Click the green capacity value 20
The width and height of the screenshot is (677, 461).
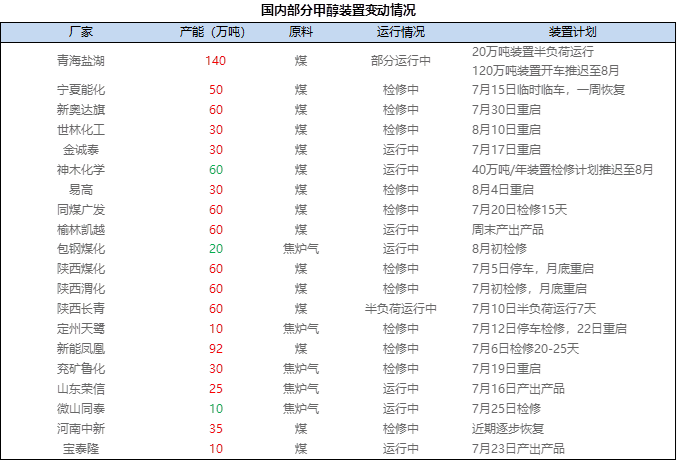pyautogui.click(x=216, y=249)
